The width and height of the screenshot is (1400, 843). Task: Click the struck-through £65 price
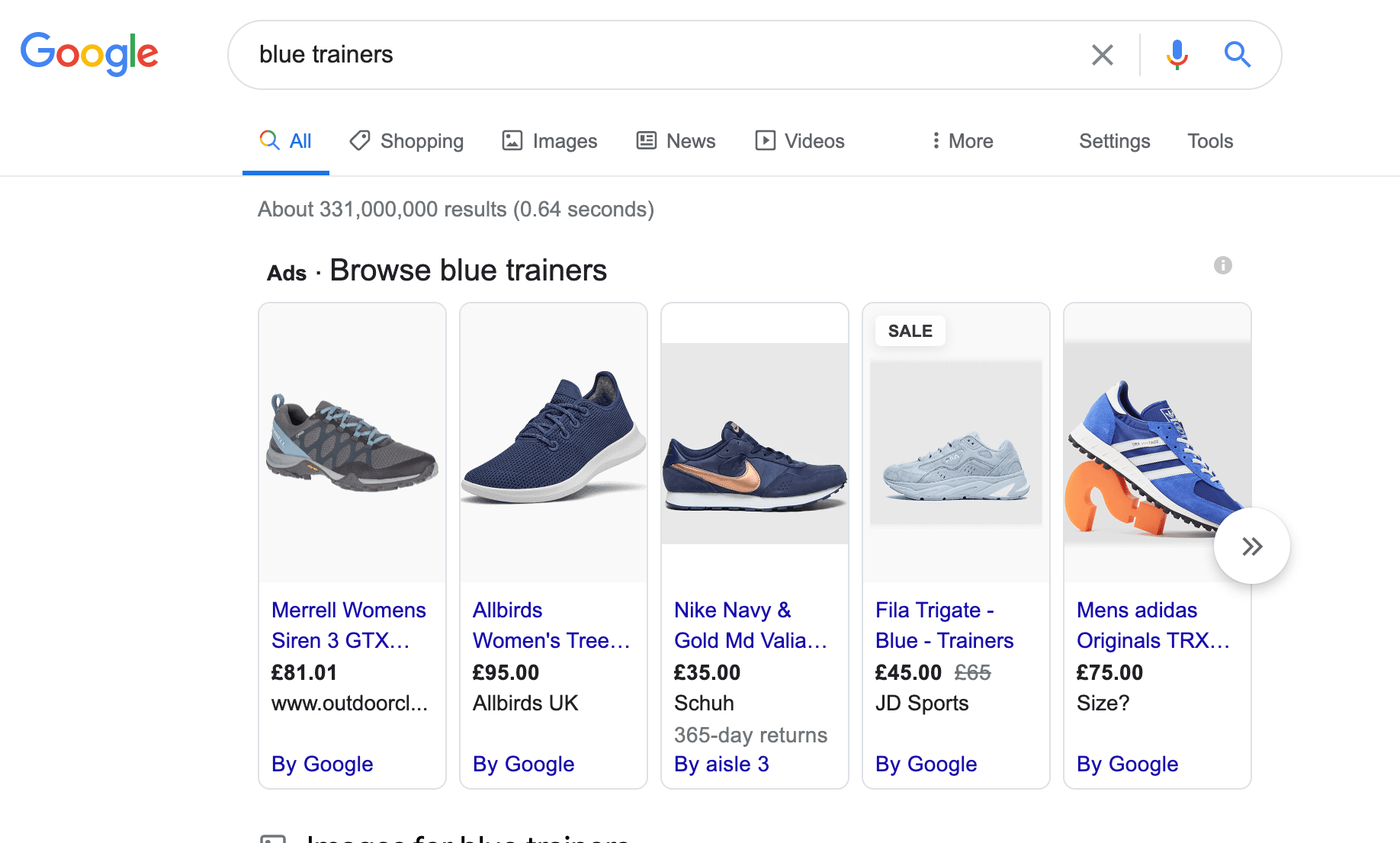pyautogui.click(x=972, y=672)
